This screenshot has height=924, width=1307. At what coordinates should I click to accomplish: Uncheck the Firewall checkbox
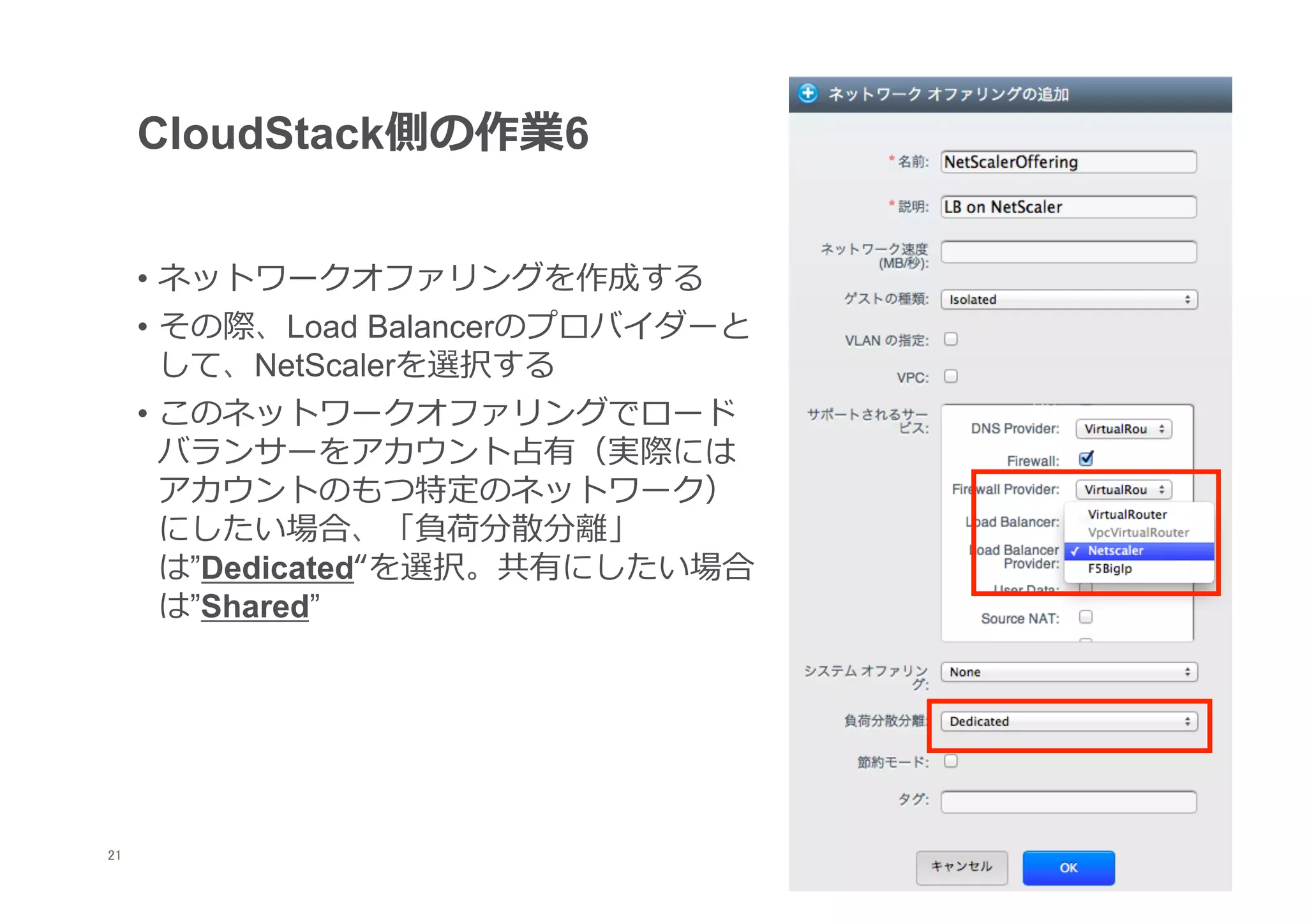(x=1086, y=459)
